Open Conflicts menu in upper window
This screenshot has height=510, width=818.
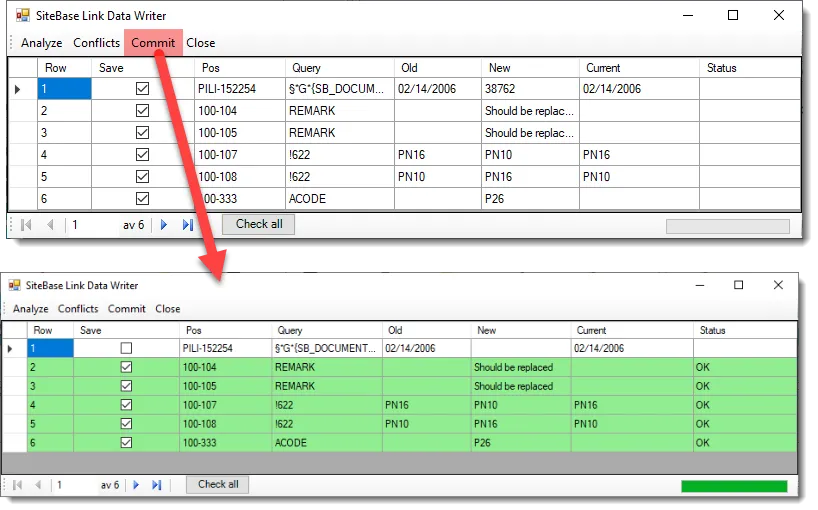tap(97, 43)
